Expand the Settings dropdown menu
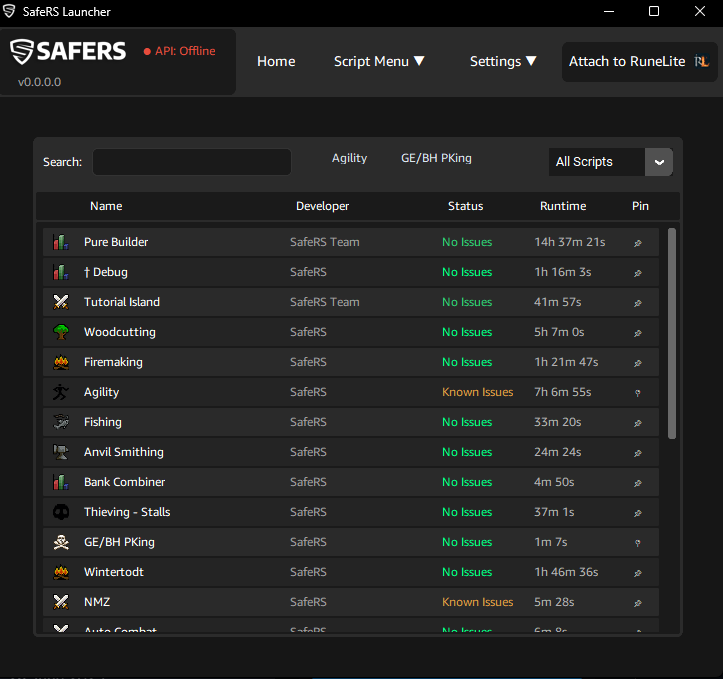 point(503,61)
